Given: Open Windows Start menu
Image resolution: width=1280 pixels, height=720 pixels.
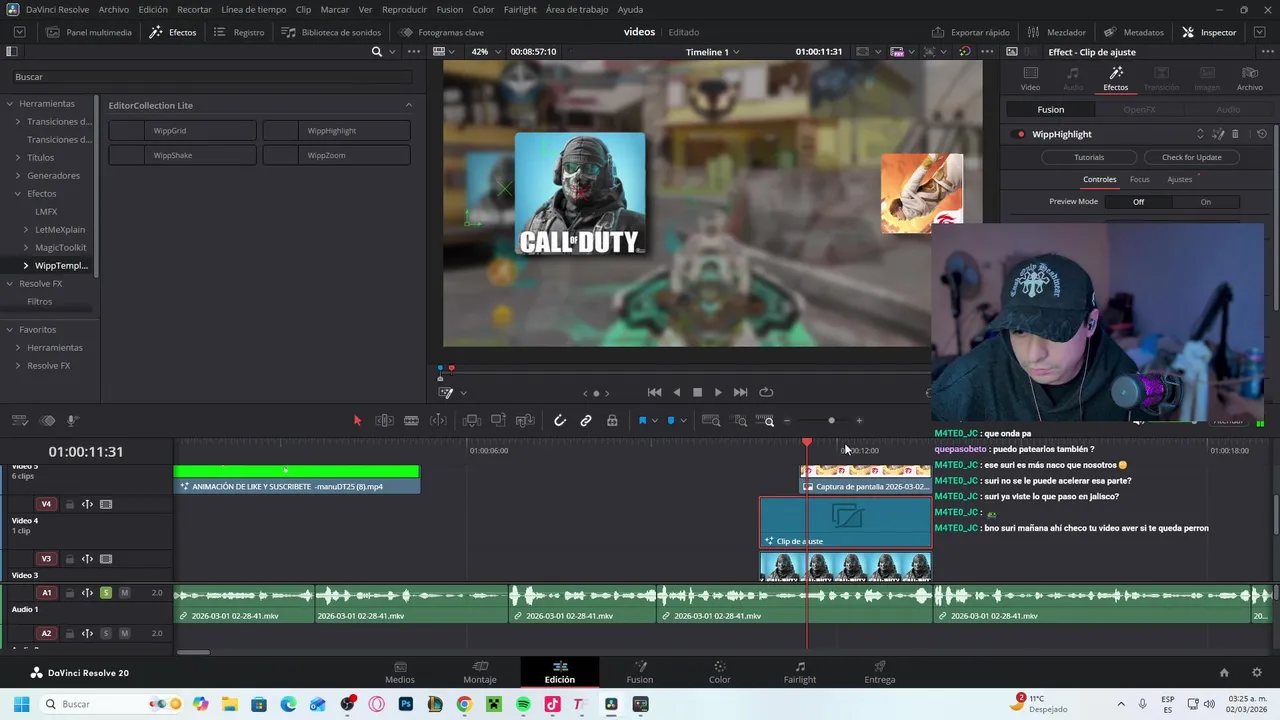Looking at the screenshot, I should click(21, 704).
